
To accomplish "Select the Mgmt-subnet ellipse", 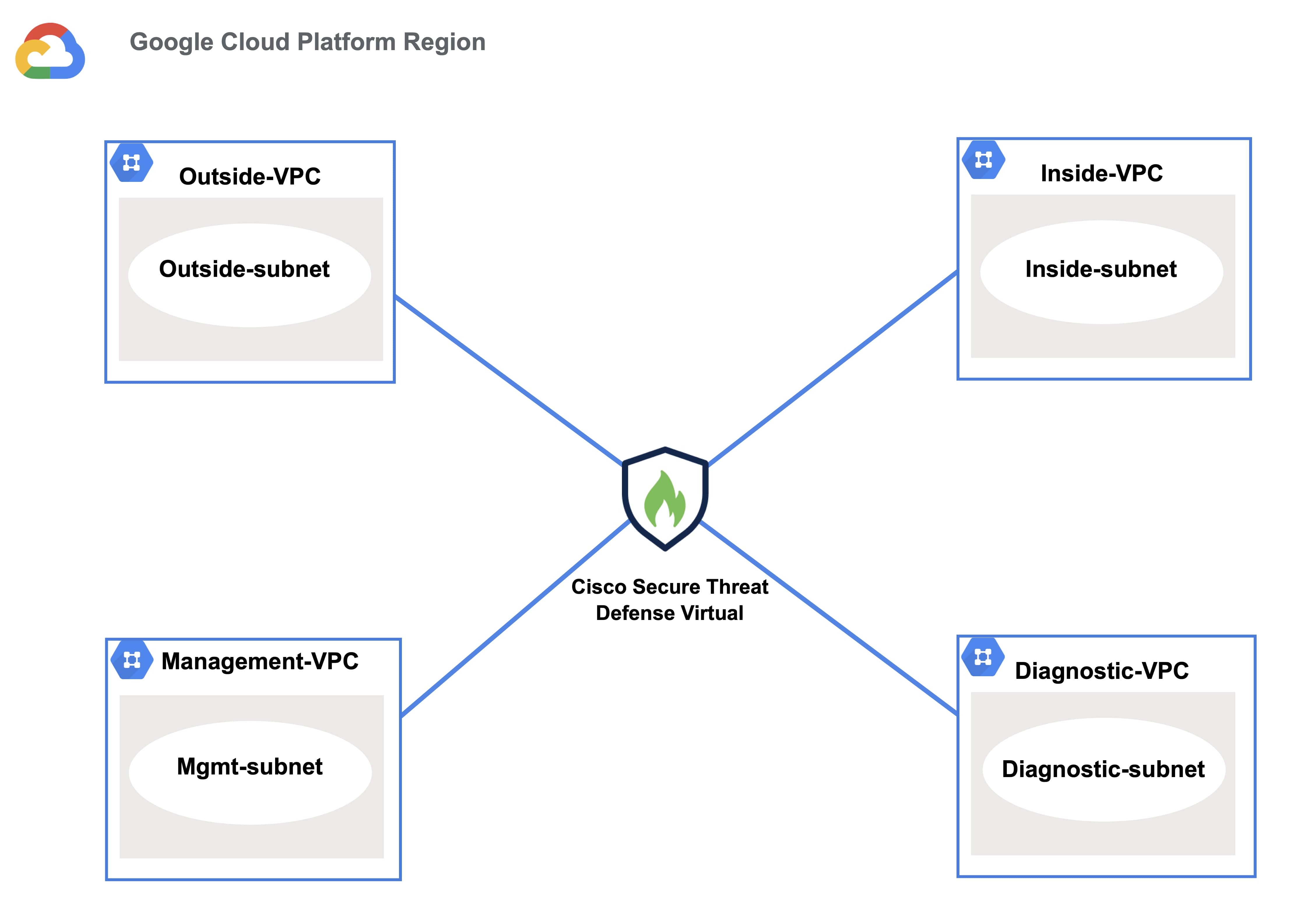I will (x=250, y=773).
